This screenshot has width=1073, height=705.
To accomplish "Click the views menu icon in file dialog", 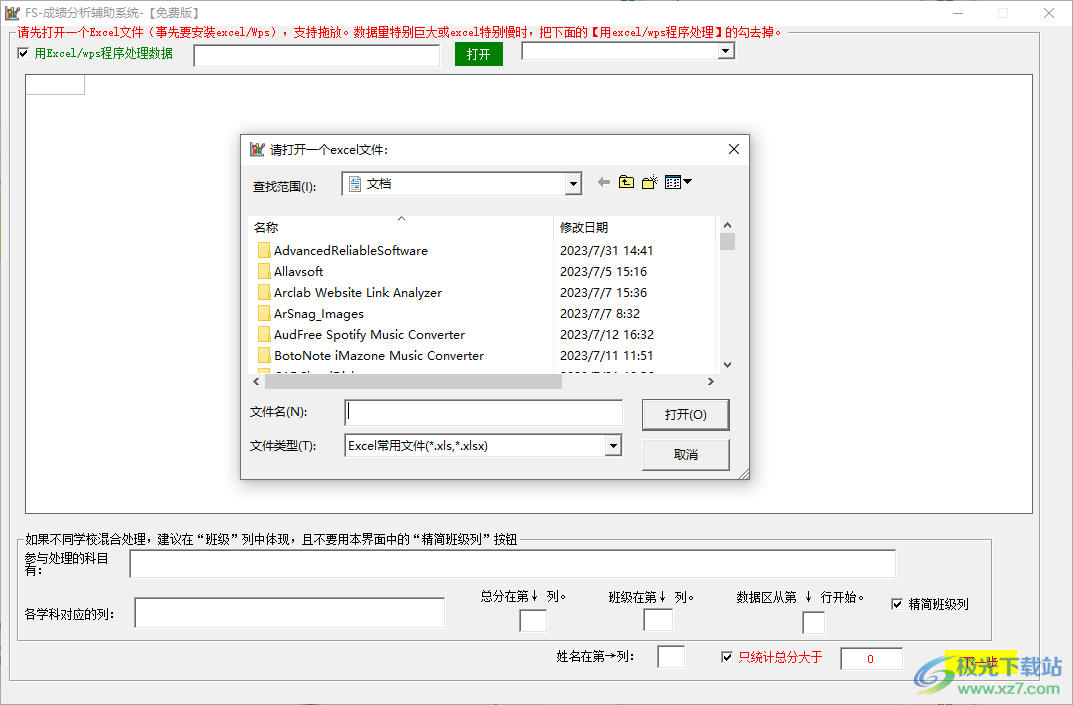I will pyautogui.click(x=672, y=181).
